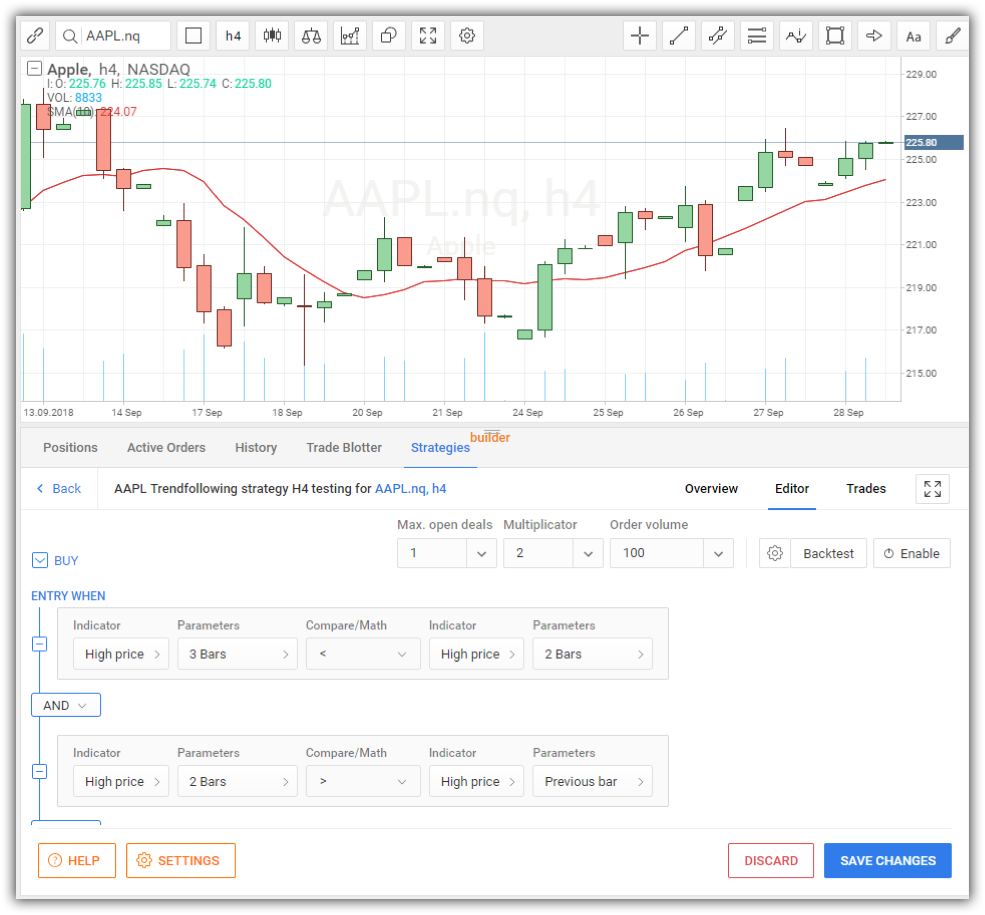Open the Order volume dropdown

[x=671, y=553]
